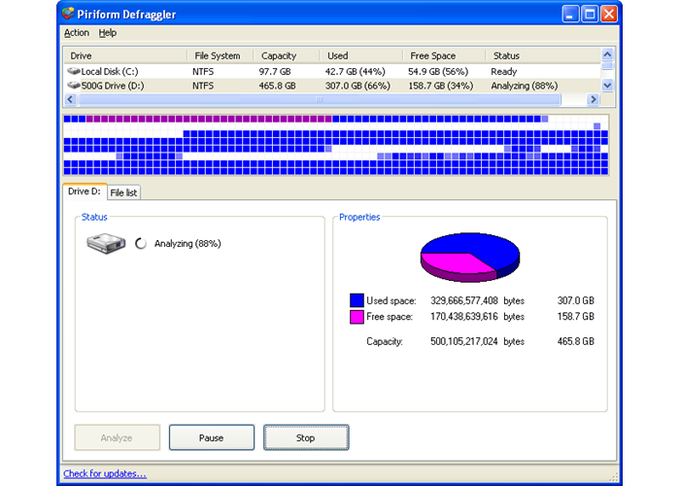Viewport: 680px width, 486px height.
Task: Click the Analyzing (88%) text in Status panel
Action: pos(188,244)
